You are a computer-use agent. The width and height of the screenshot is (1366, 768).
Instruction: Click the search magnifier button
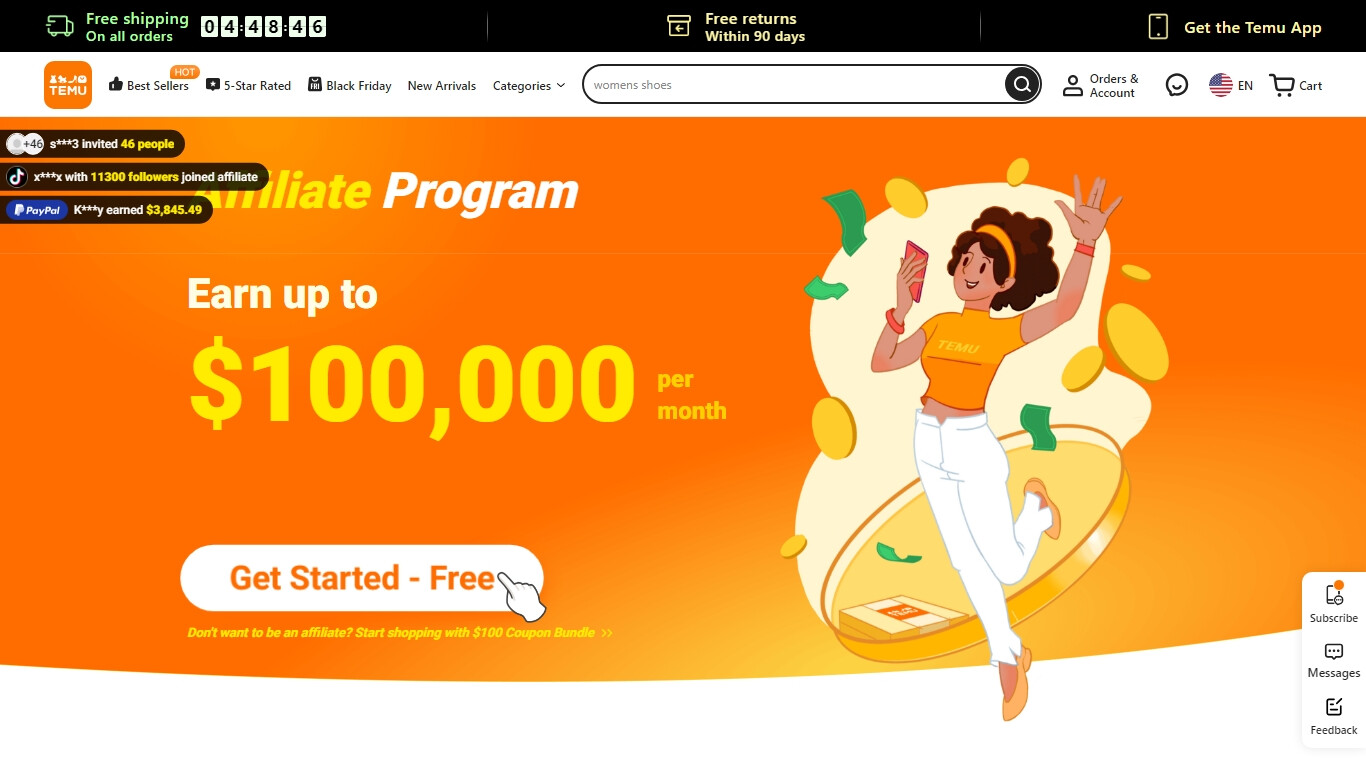(1022, 85)
